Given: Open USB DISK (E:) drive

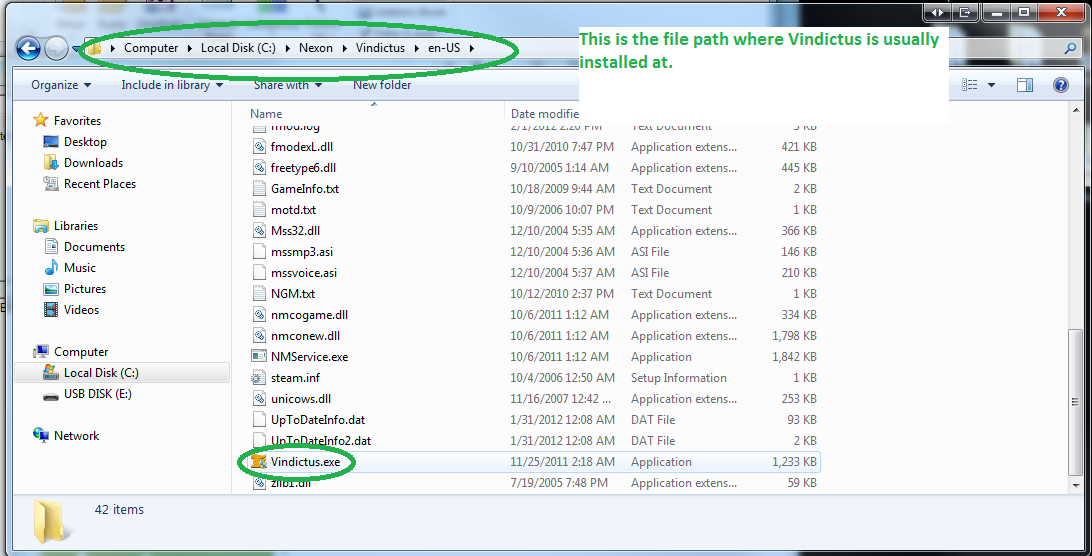Looking at the screenshot, I should tap(98, 394).
